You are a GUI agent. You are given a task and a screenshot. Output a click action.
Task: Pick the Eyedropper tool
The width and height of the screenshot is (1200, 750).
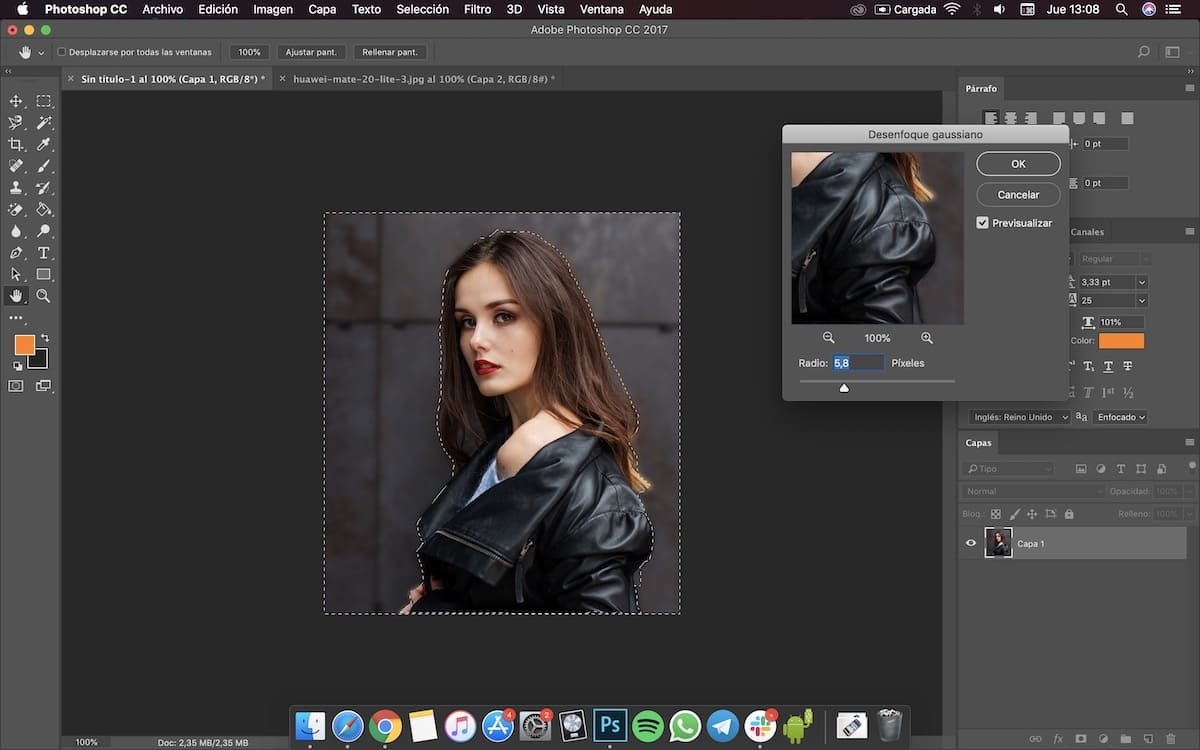44,145
